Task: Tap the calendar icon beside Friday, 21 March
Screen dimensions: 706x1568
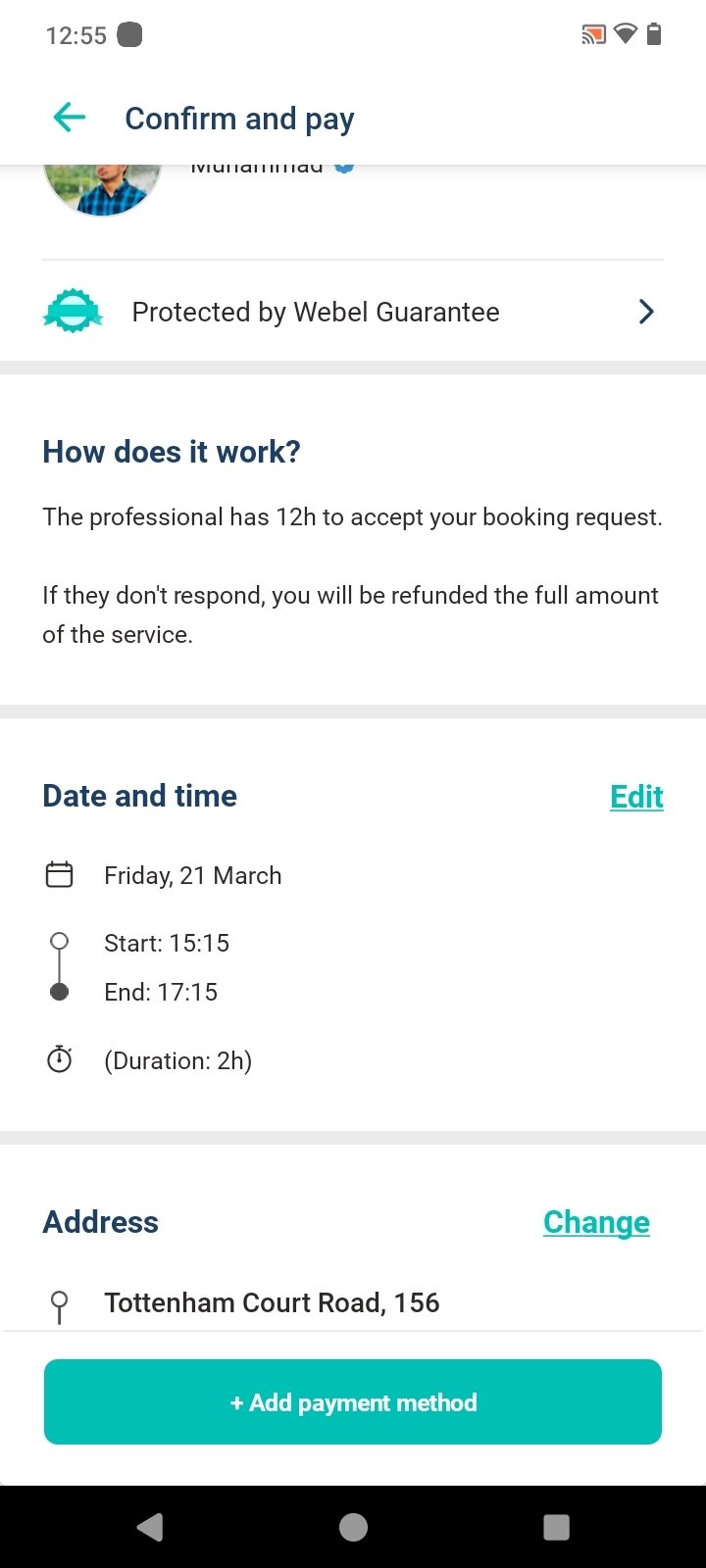Action: click(x=60, y=874)
